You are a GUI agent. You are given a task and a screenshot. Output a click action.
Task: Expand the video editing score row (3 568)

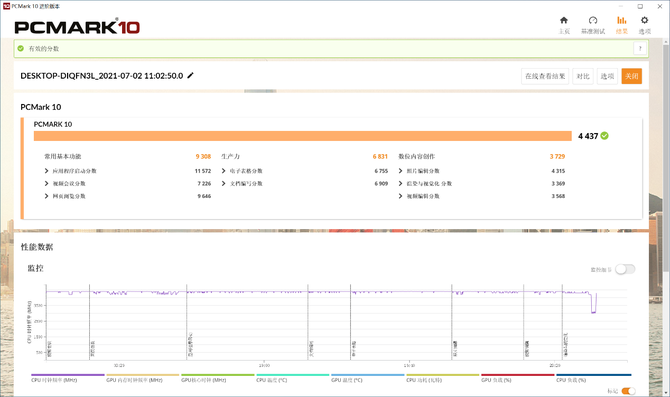(x=400, y=196)
